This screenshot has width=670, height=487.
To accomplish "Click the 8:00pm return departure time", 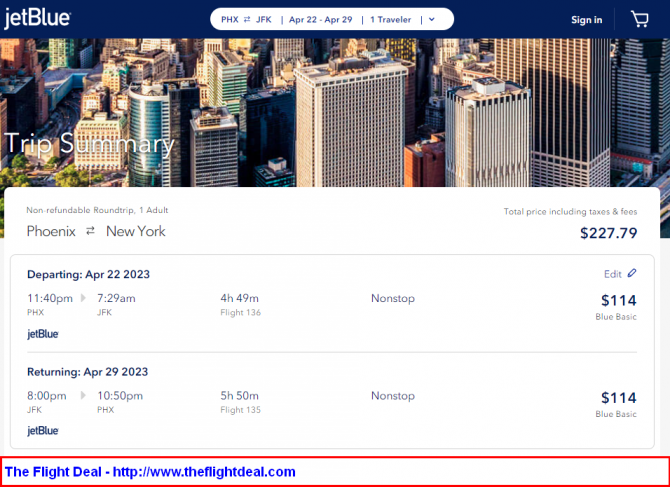I will coord(47,396).
